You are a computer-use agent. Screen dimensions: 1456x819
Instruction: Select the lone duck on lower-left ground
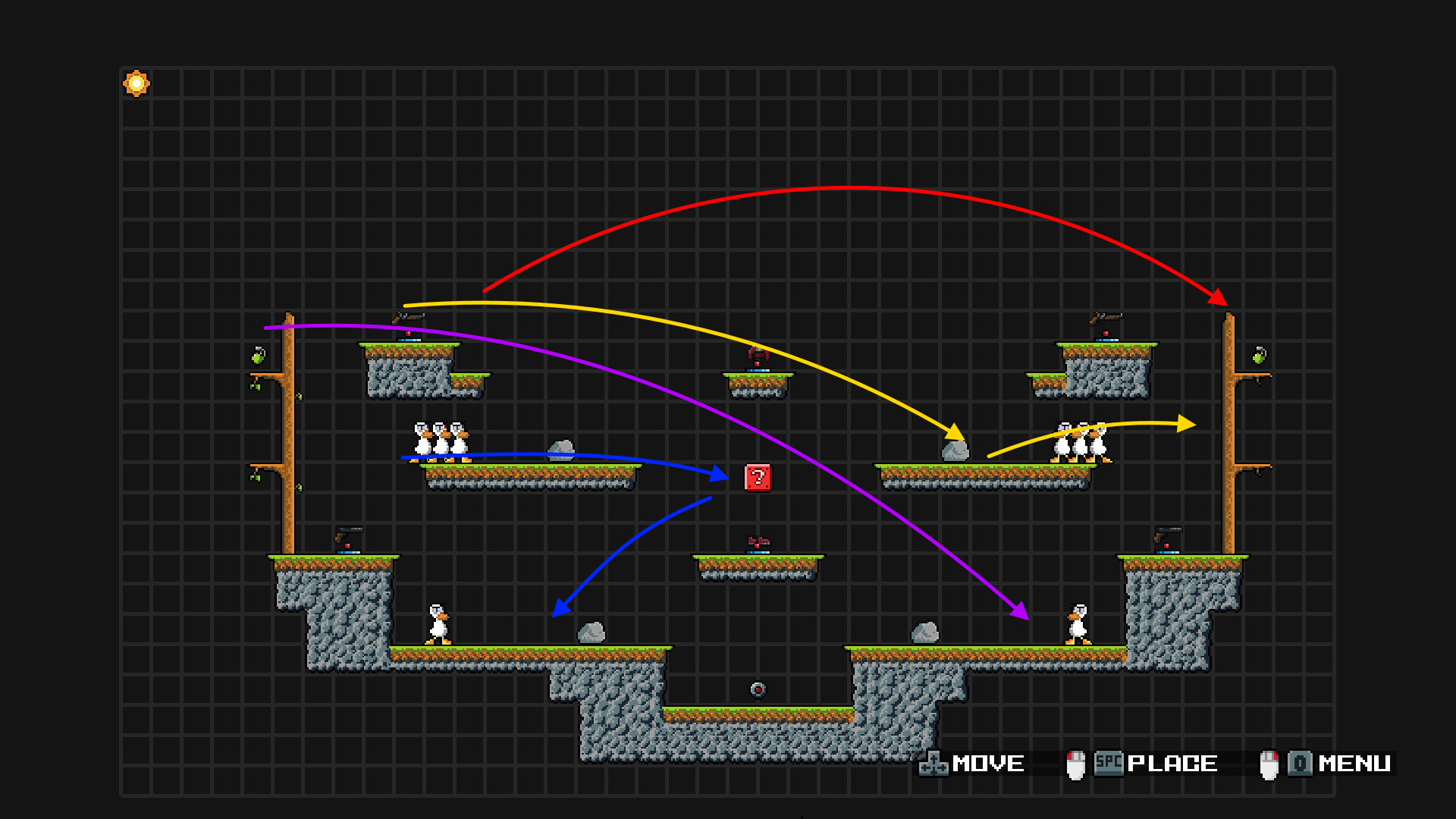click(438, 625)
